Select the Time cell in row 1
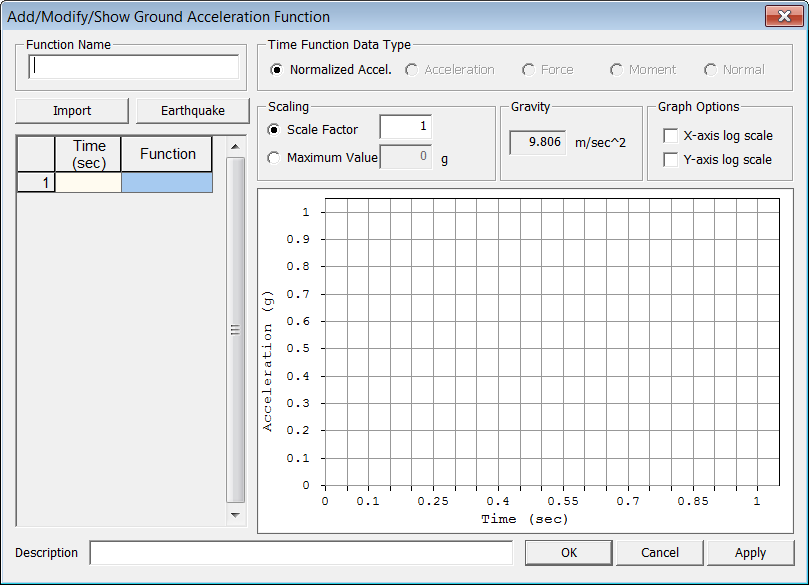 click(x=88, y=181)
